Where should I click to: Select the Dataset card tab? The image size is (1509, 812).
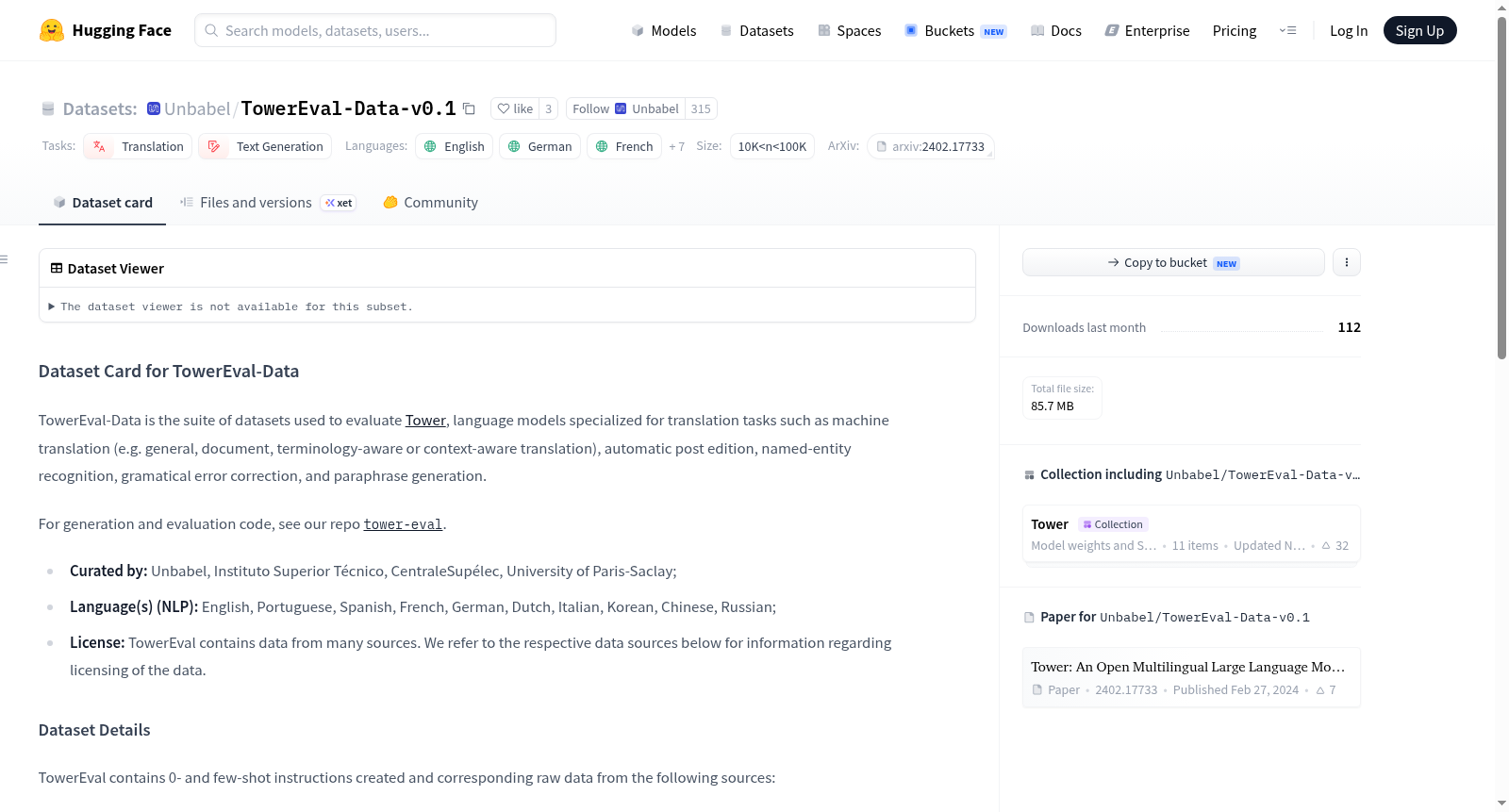(102, 203)
